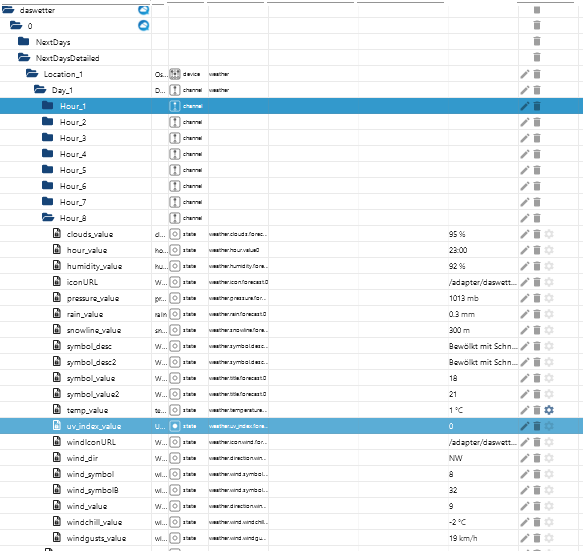The height and width of the screenshot is (551, 583).
Task: Click the edit pencil for Hour_1
Action: point(524,106)
